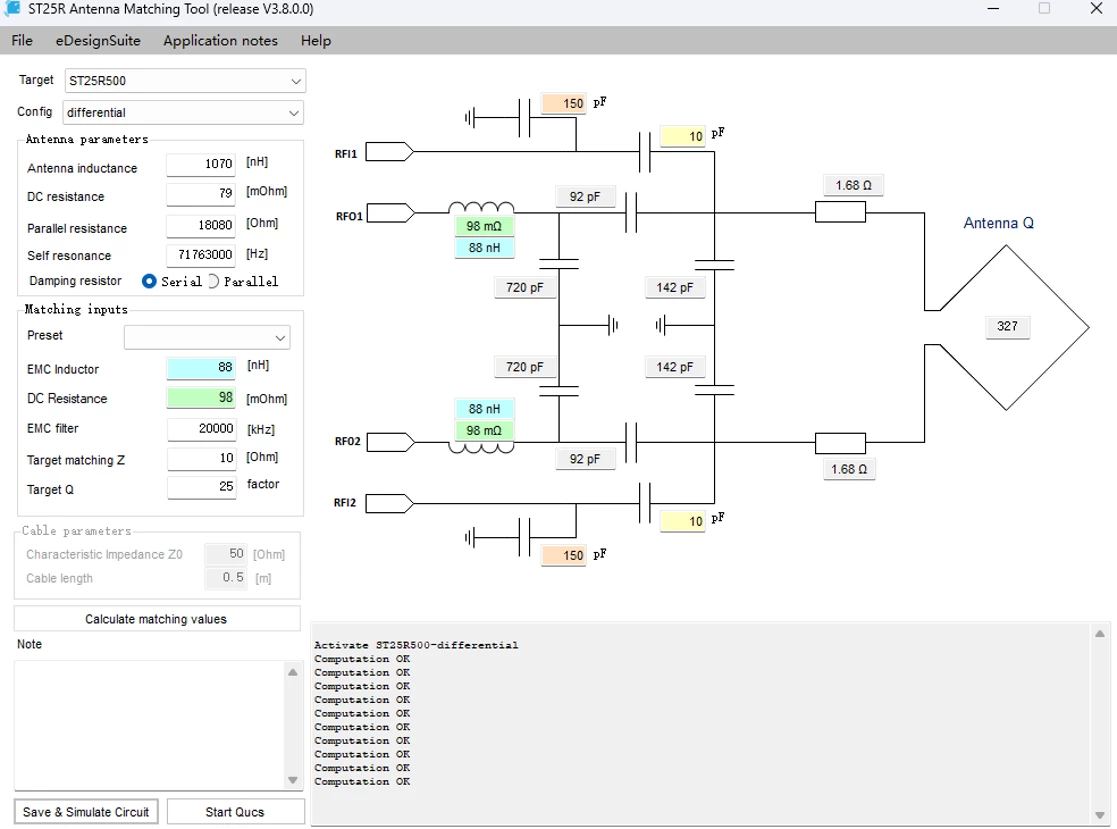Click the RFO2 98 mΩ label
1117x829 pixels.
click(x=484, y=430)
